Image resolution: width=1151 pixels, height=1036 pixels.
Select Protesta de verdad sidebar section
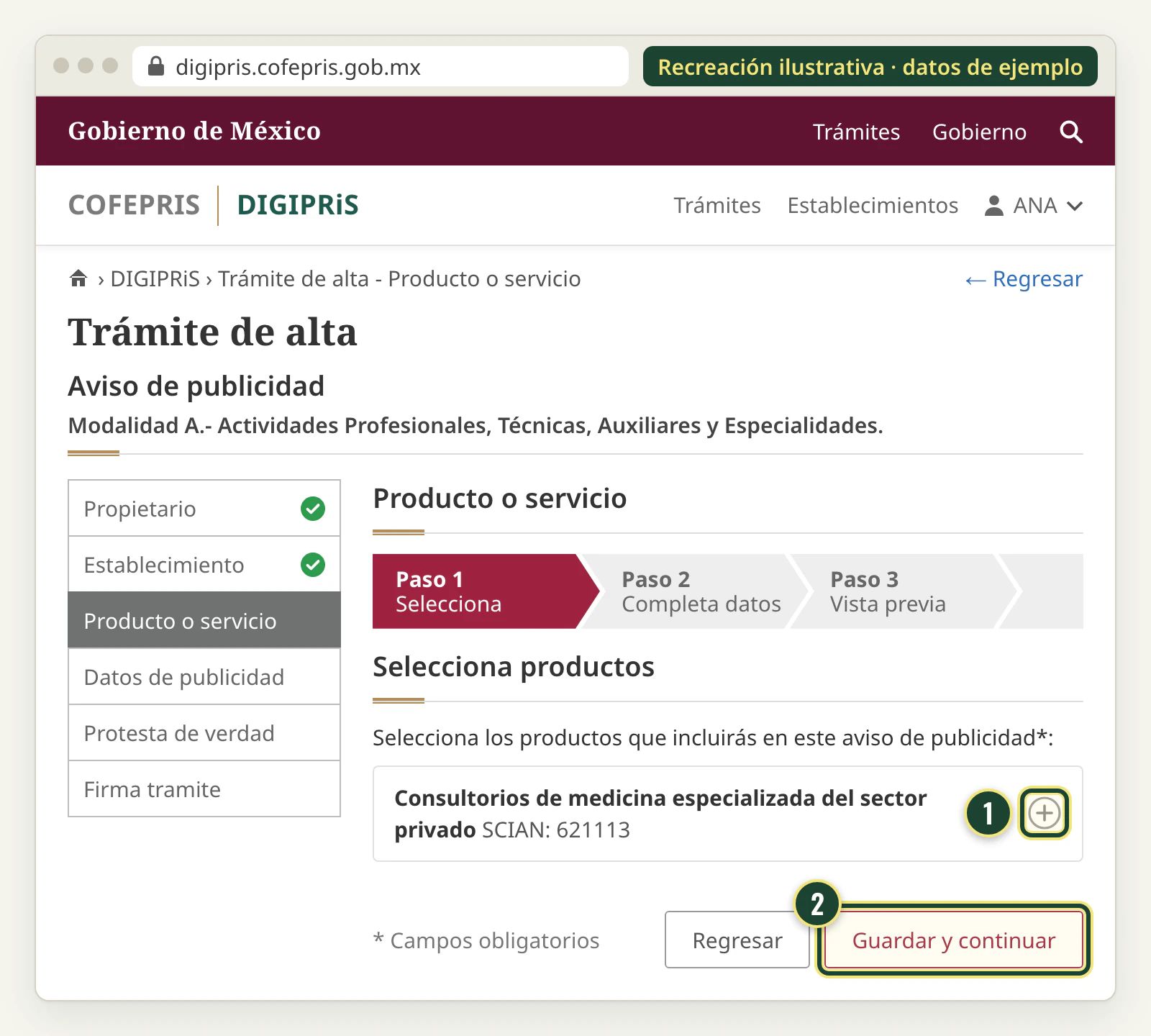[204, 733]
